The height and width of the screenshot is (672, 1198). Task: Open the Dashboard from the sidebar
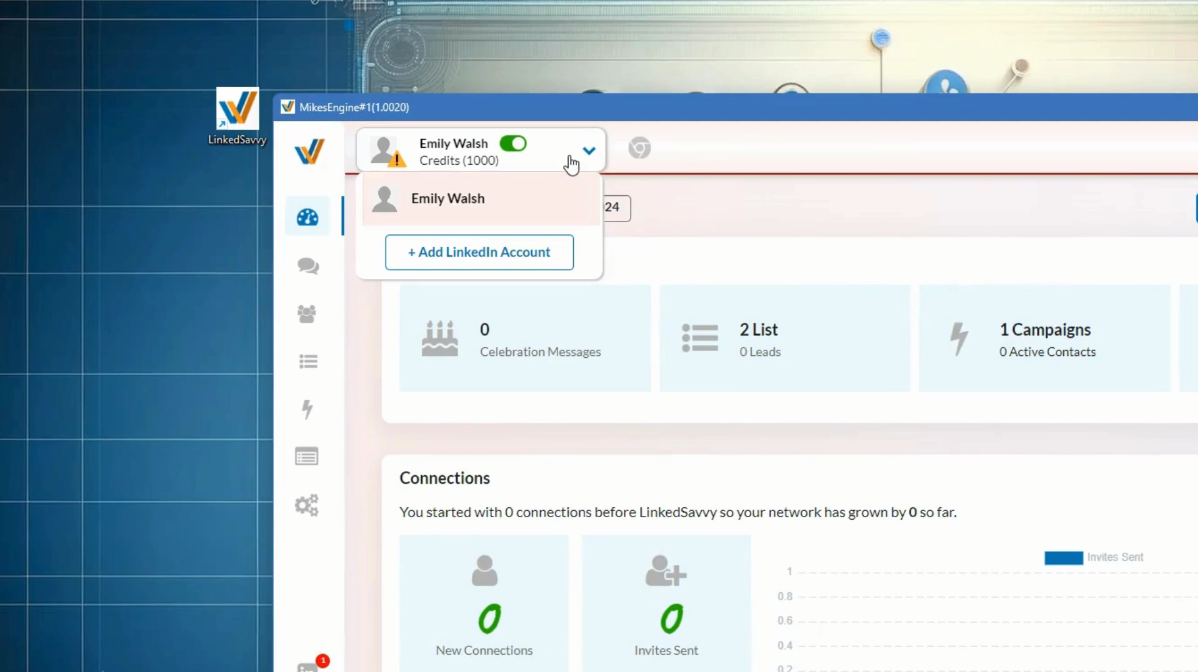point(307,215)
